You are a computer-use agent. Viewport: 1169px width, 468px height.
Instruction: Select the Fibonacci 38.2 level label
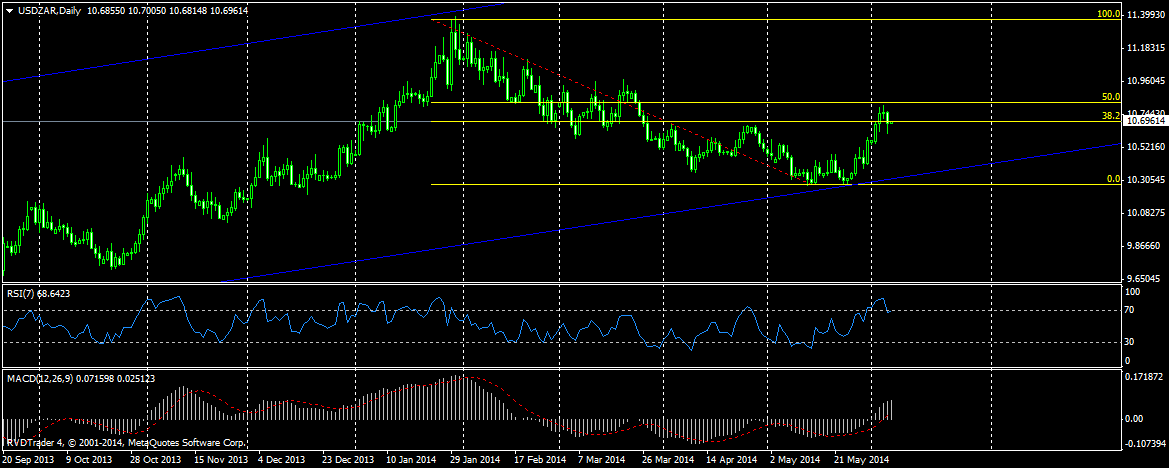point(1111,116)
